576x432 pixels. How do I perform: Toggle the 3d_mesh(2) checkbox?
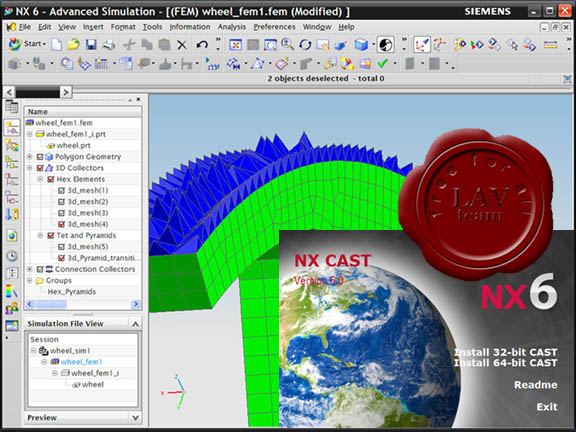pyautogui.click(x=61, y=202)
